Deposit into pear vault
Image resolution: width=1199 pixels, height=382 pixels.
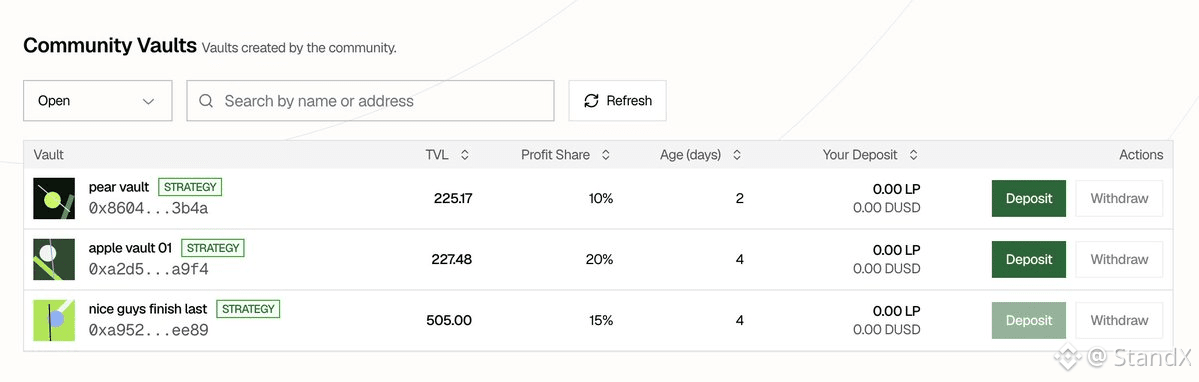pos(1028,199)
